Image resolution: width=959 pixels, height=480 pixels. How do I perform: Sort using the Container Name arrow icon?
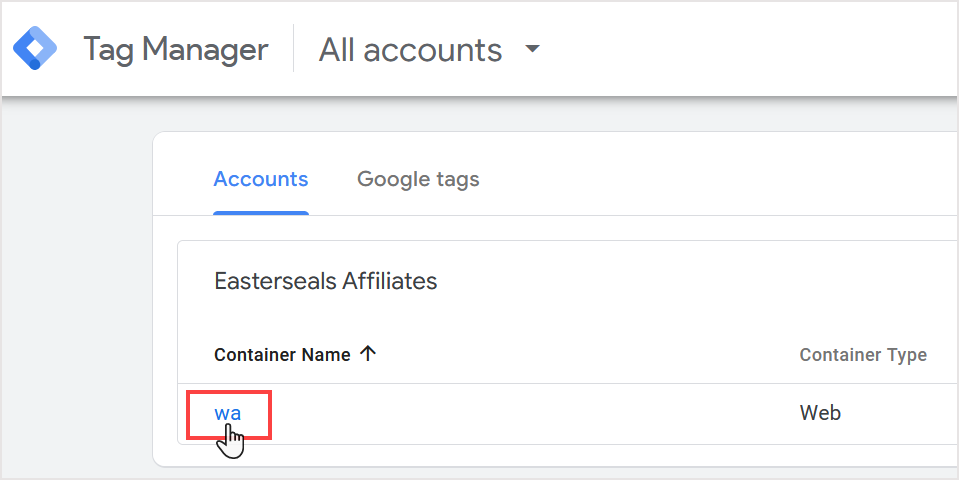tap(368, 353)
